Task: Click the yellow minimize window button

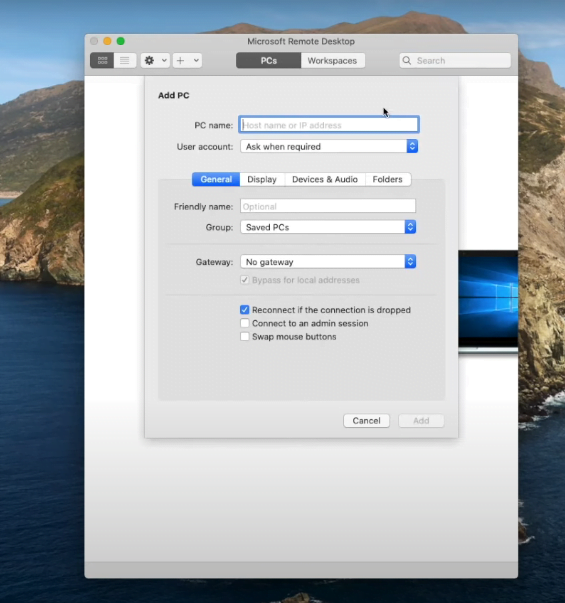Action: coord(107,41)
